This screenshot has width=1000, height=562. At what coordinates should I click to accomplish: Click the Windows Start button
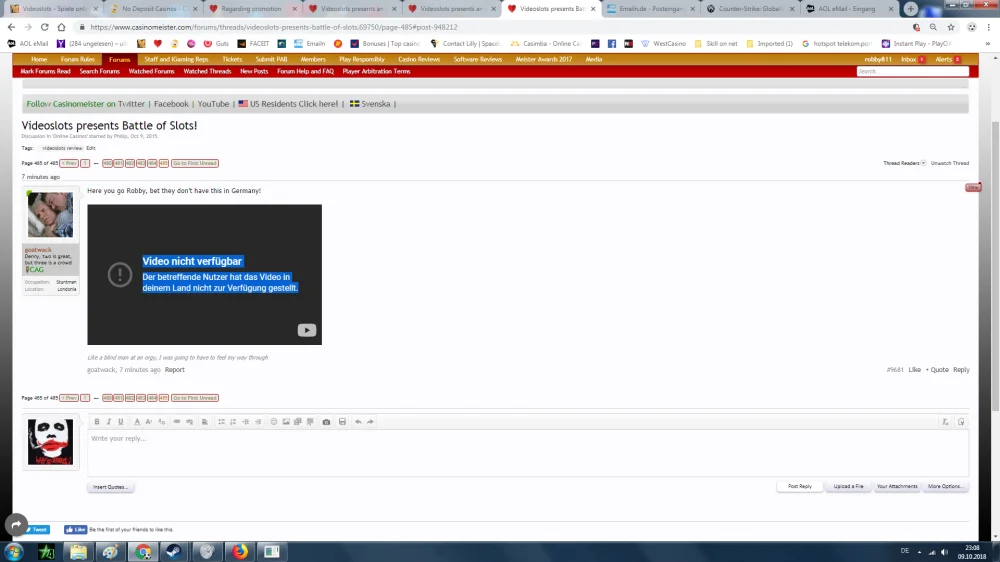point(14,551)
